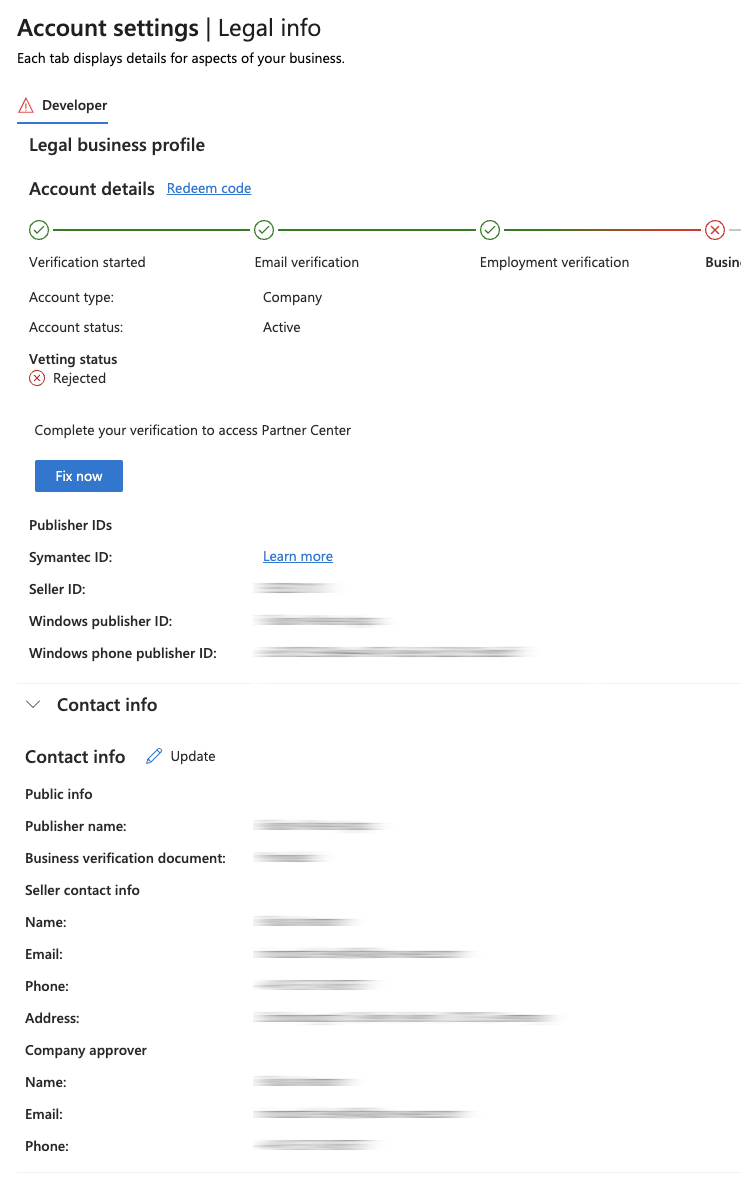Click the Email verification green check icon
The height and width of the screenshot is (1188, 741).
click(x=264, y=230)
